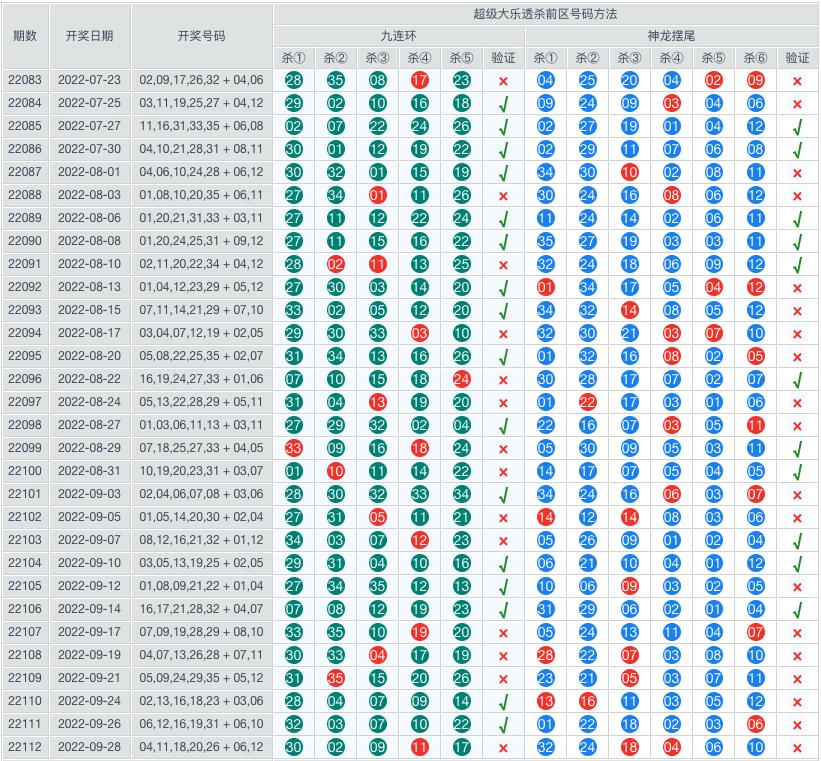Screen dimensions: 821x761
Task: Click the red 17 ball in row 22083
Action: (x=419, y=80)
